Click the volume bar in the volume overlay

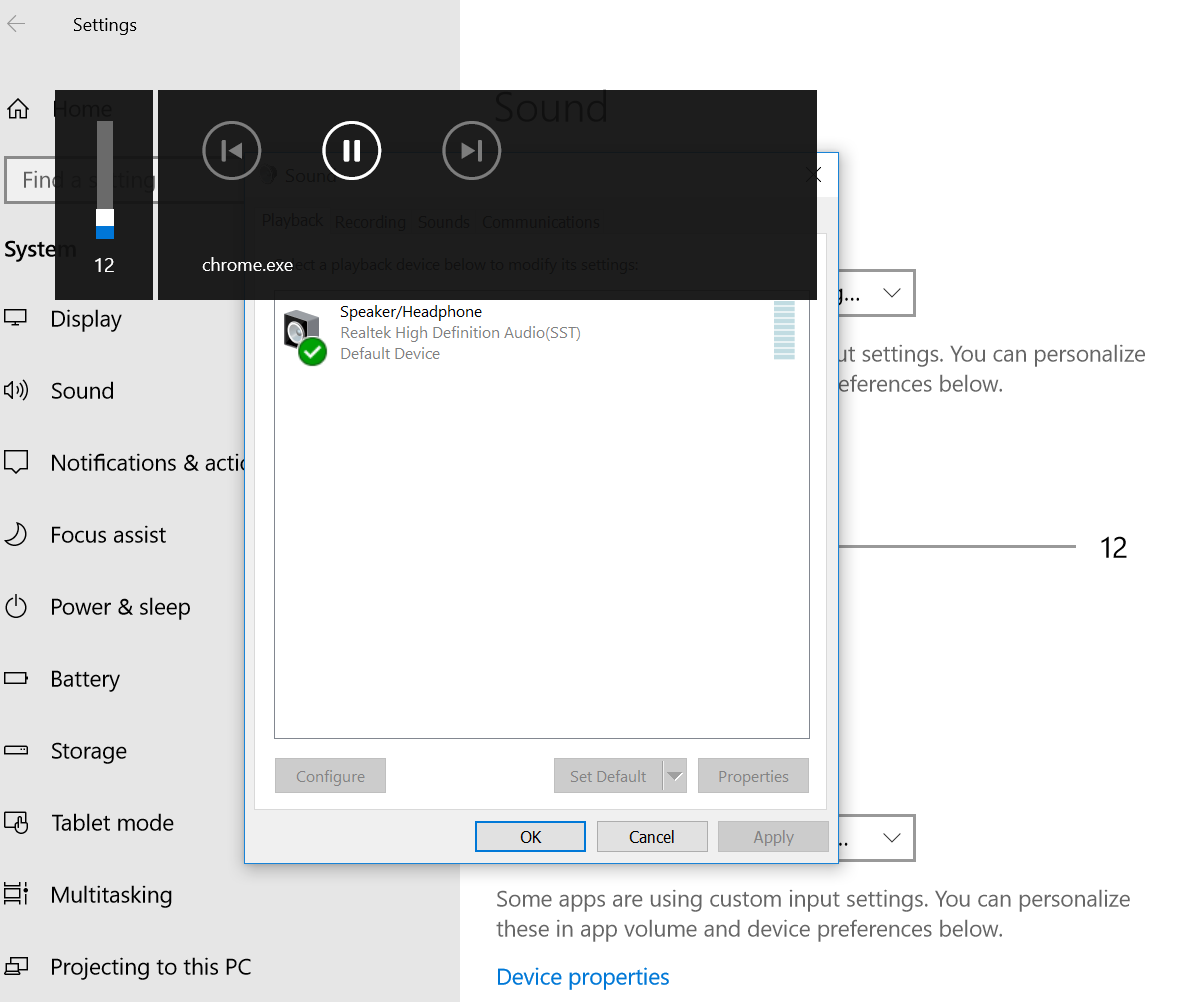coord(105,180)
